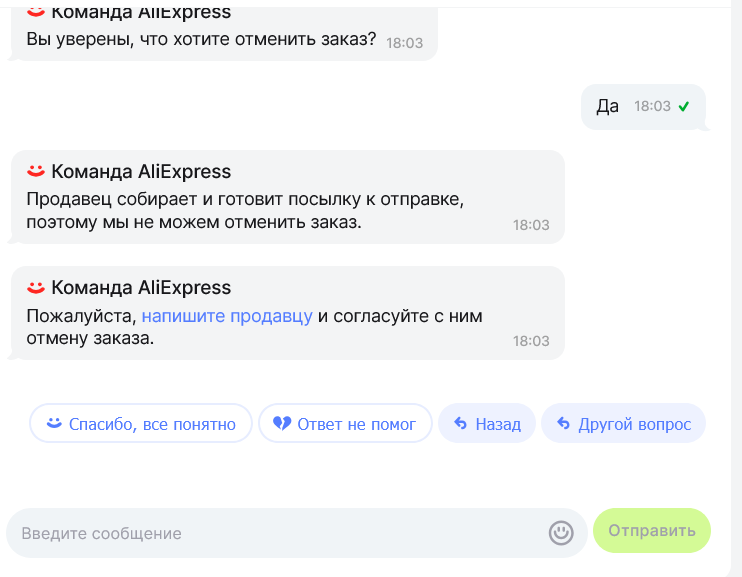Open the emoji picker in message field
This screenshot has height=577, width=742.
tap(562, 533)
